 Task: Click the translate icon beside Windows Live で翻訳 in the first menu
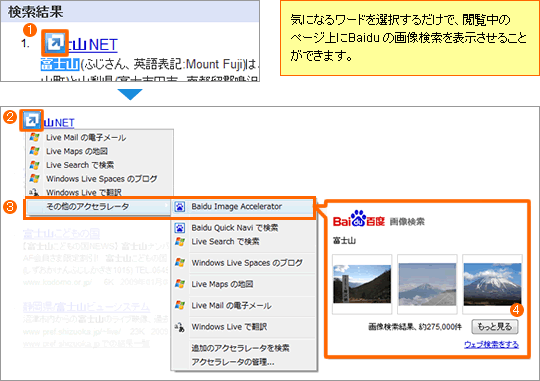tap(34, 192)
